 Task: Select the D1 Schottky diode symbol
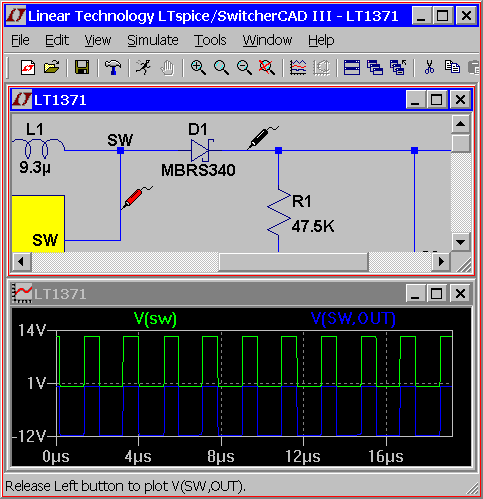(201, 150)
